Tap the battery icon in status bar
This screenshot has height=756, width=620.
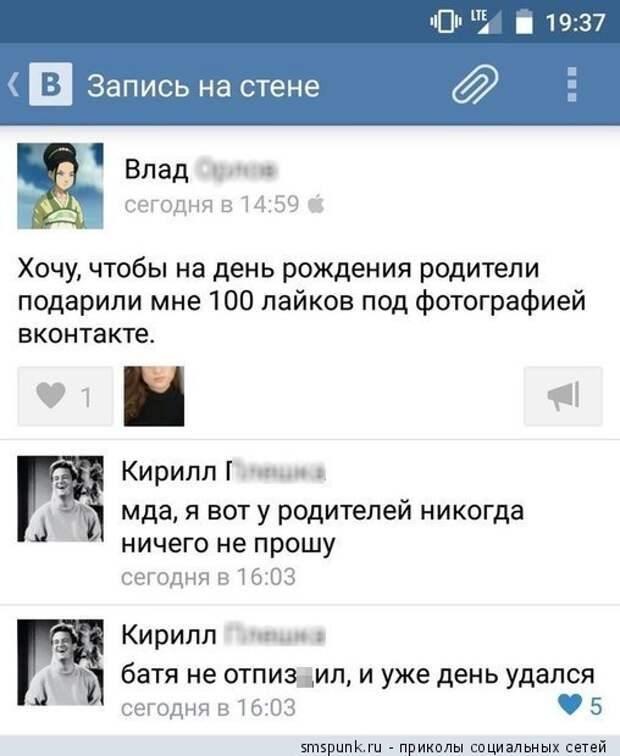tap(525, 22)
